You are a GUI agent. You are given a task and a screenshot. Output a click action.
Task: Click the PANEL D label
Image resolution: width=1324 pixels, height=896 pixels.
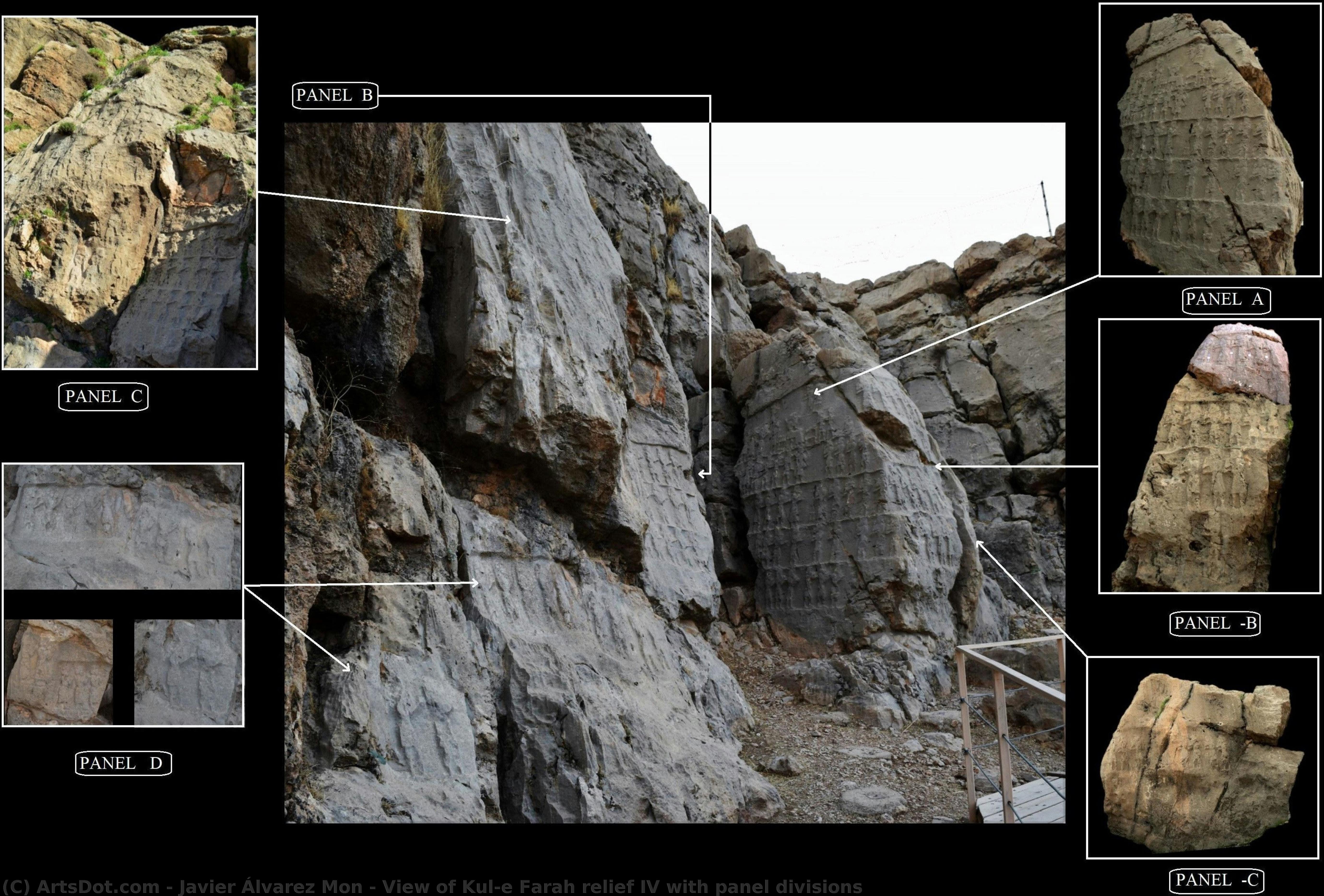point(123,763)
